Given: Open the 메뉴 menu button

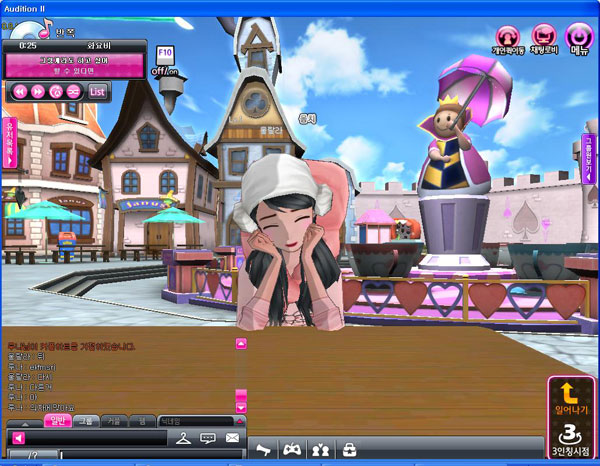Looking at the screenshot, I should tap(578, 40).
